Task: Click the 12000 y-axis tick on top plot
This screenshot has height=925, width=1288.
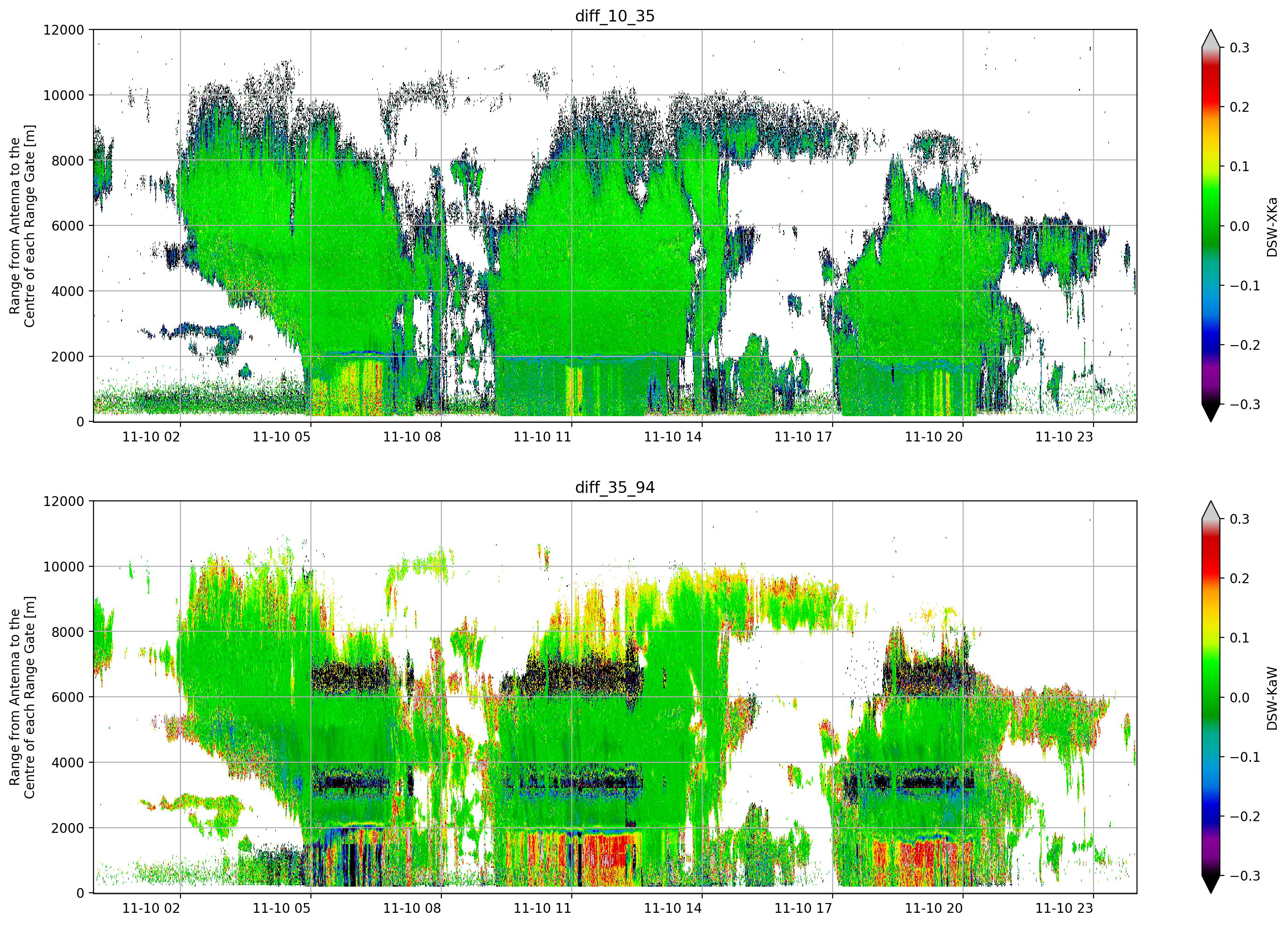Action: coord(64,30)
